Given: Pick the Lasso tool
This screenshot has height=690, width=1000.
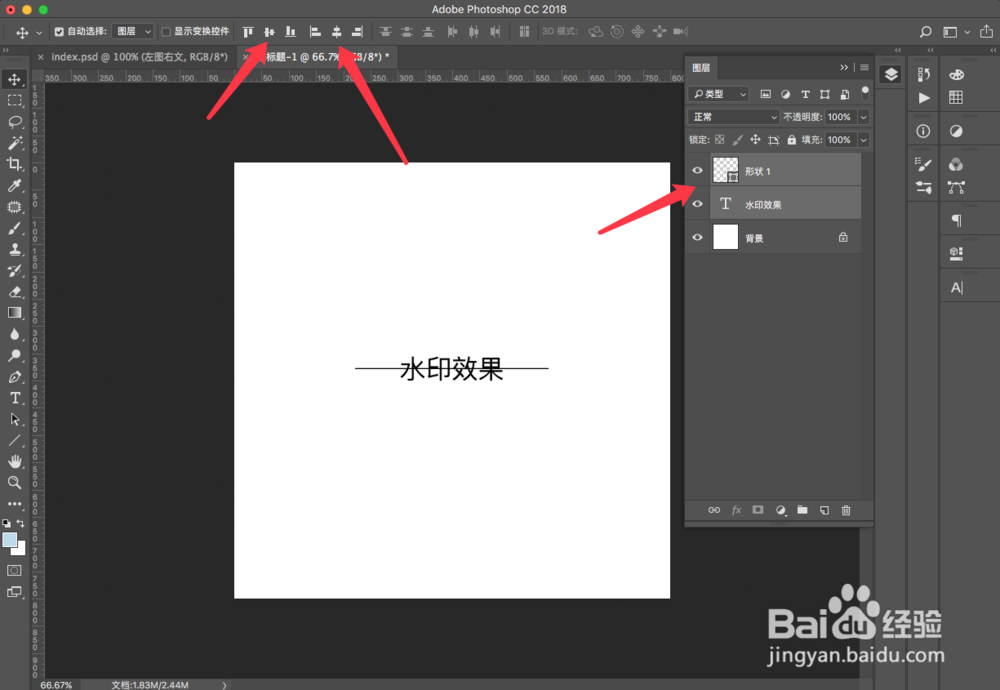Looking at the screenshot, I should (x=14, y=121).
